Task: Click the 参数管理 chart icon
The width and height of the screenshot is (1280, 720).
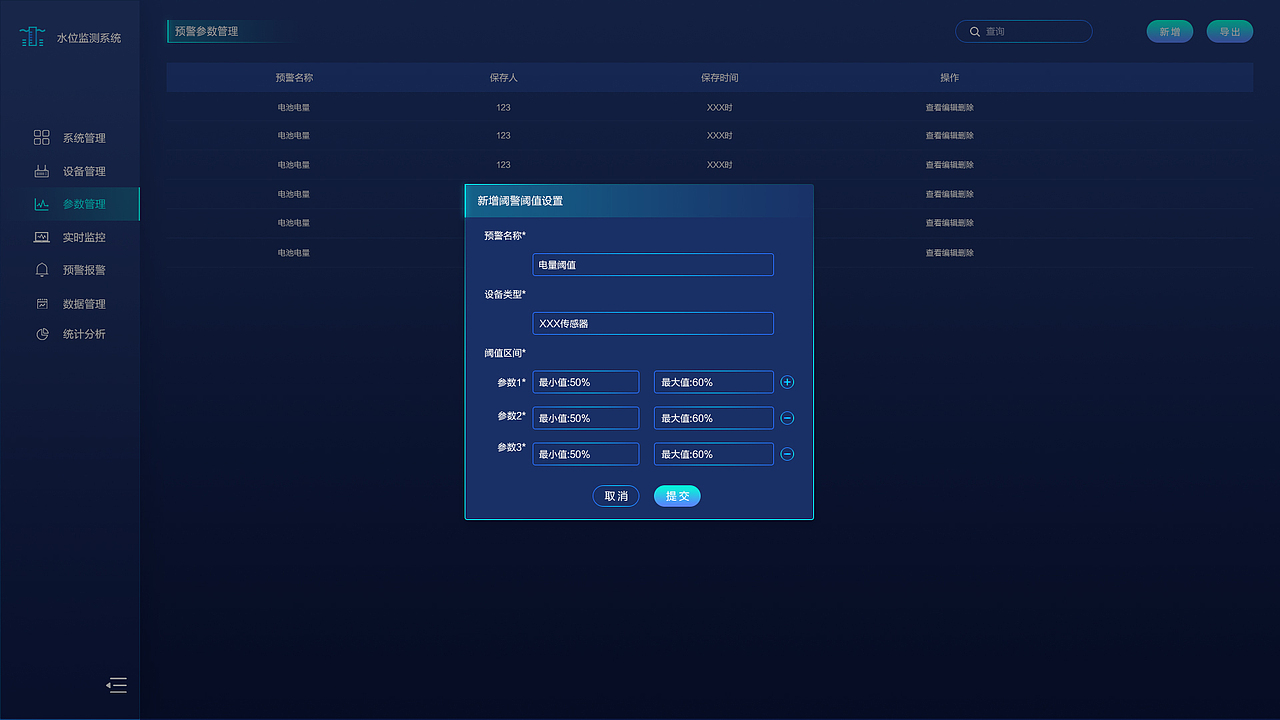Action: [41, 204]
